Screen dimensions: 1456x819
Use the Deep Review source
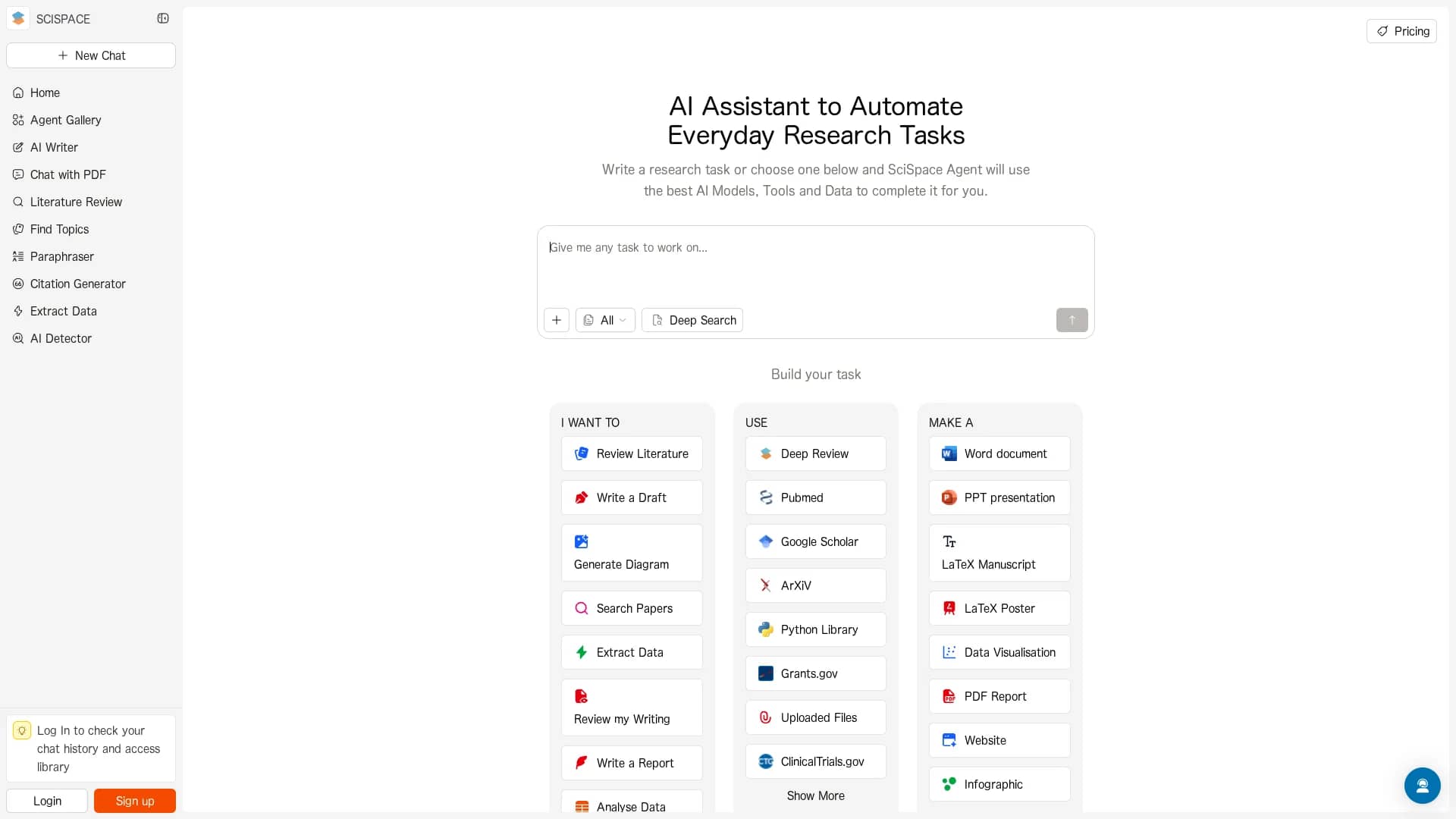(816, 453)
